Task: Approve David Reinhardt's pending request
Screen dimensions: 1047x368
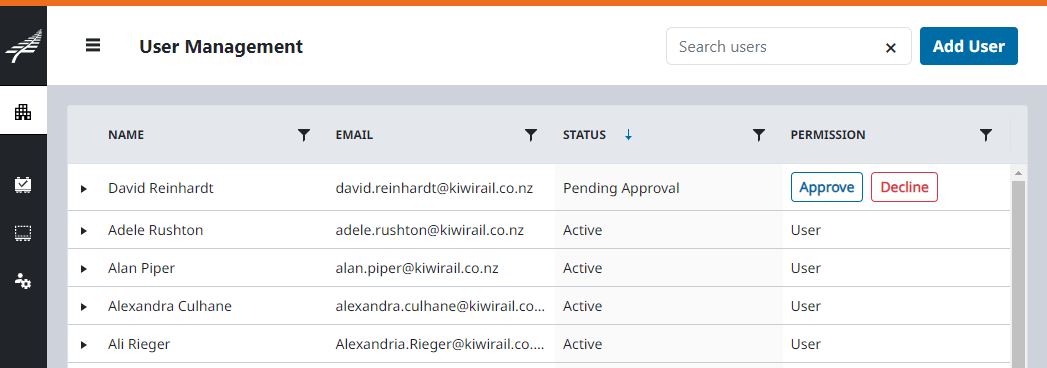Action: [x=827, y=187]
